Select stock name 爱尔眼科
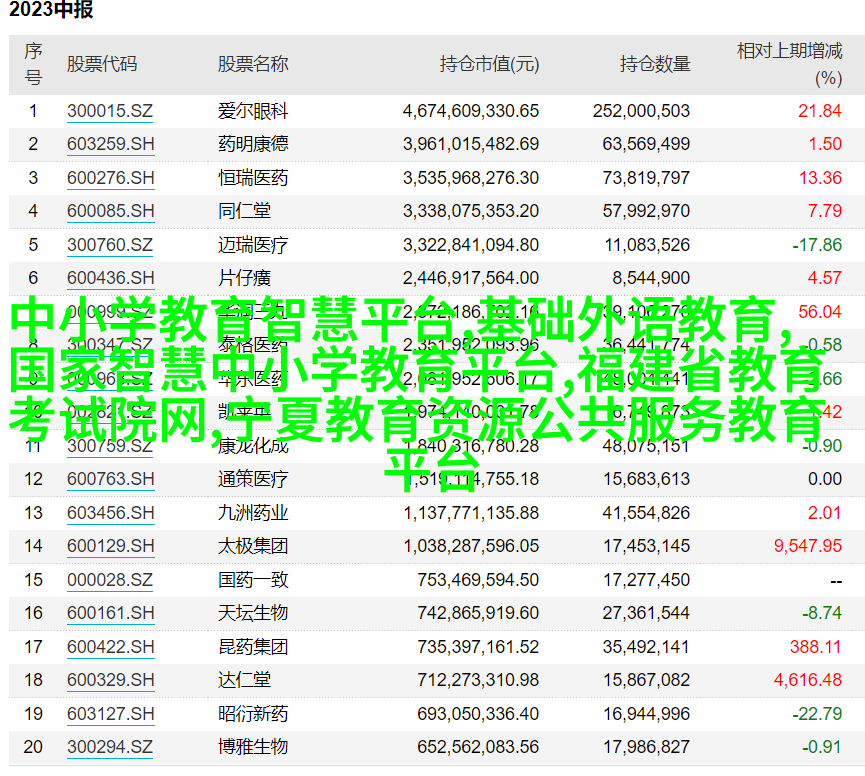This screenshot has width=865, height=776. [x=253, y=111]
